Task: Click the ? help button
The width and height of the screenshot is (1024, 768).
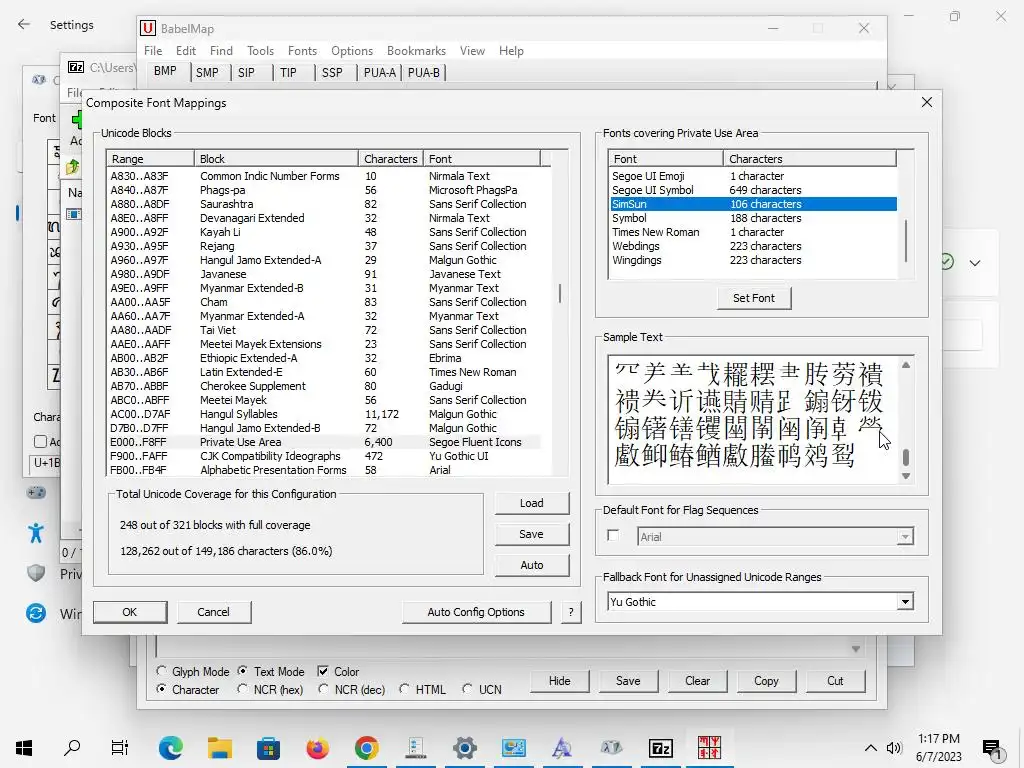Action: (x=571, y=612)
